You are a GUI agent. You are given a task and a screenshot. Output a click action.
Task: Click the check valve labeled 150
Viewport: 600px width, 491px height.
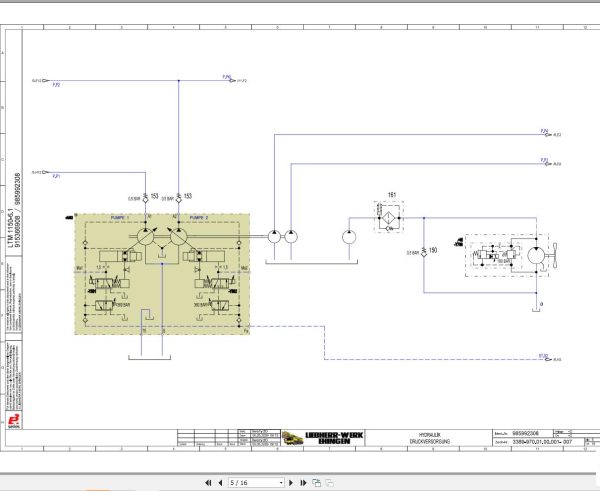click(424, 252)
